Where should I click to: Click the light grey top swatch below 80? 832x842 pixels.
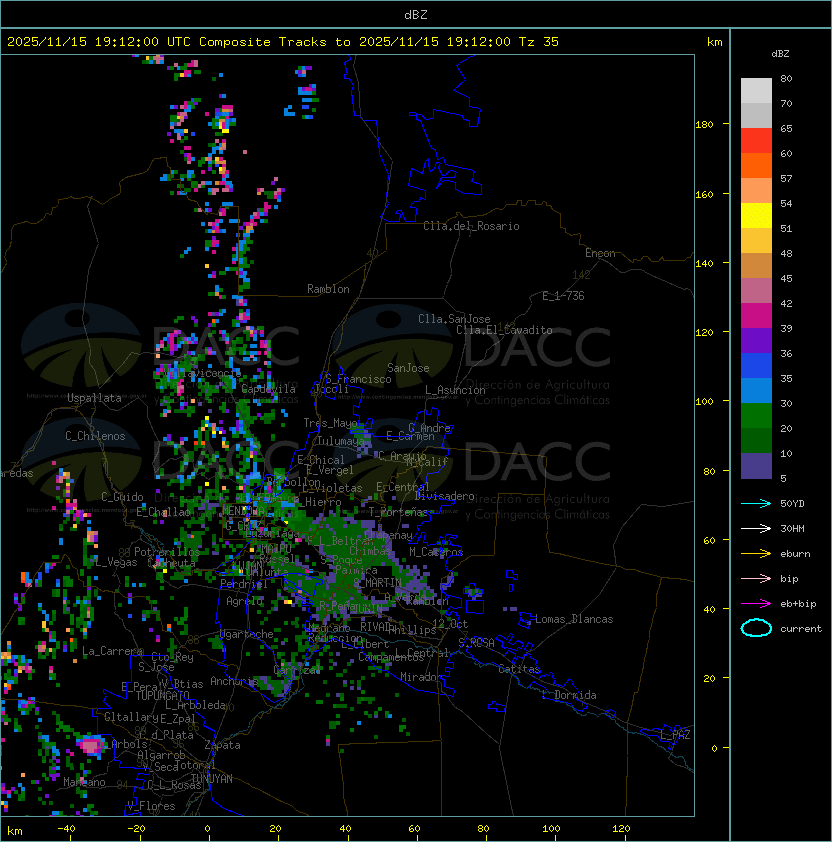pyautogui.click(x=756, y=90)
